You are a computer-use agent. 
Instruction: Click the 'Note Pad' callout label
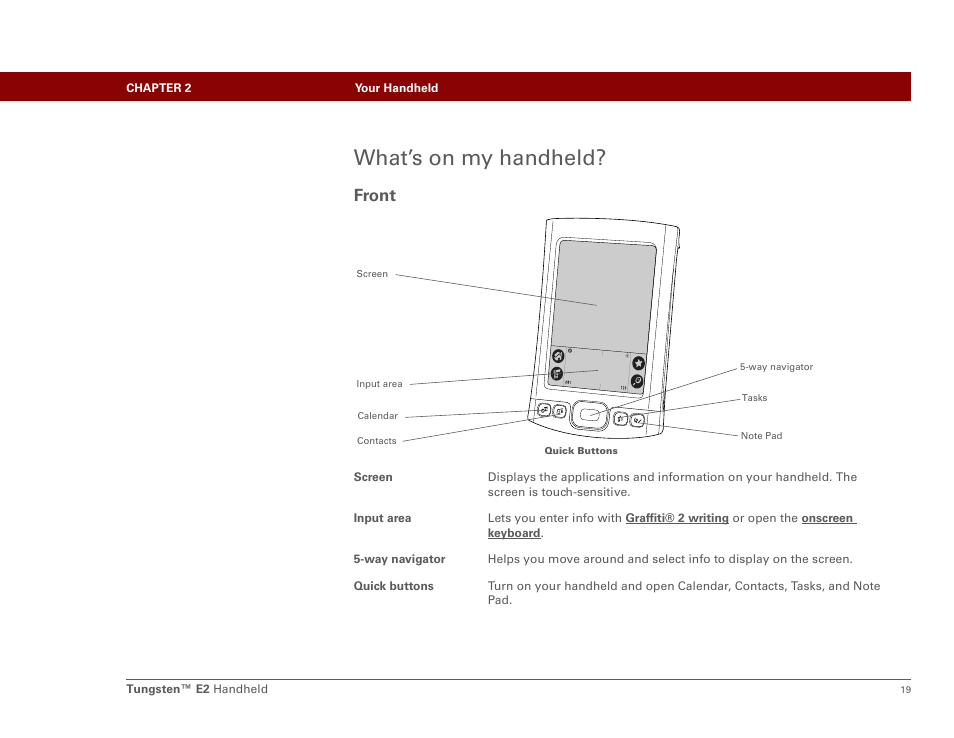pos(762,436)
